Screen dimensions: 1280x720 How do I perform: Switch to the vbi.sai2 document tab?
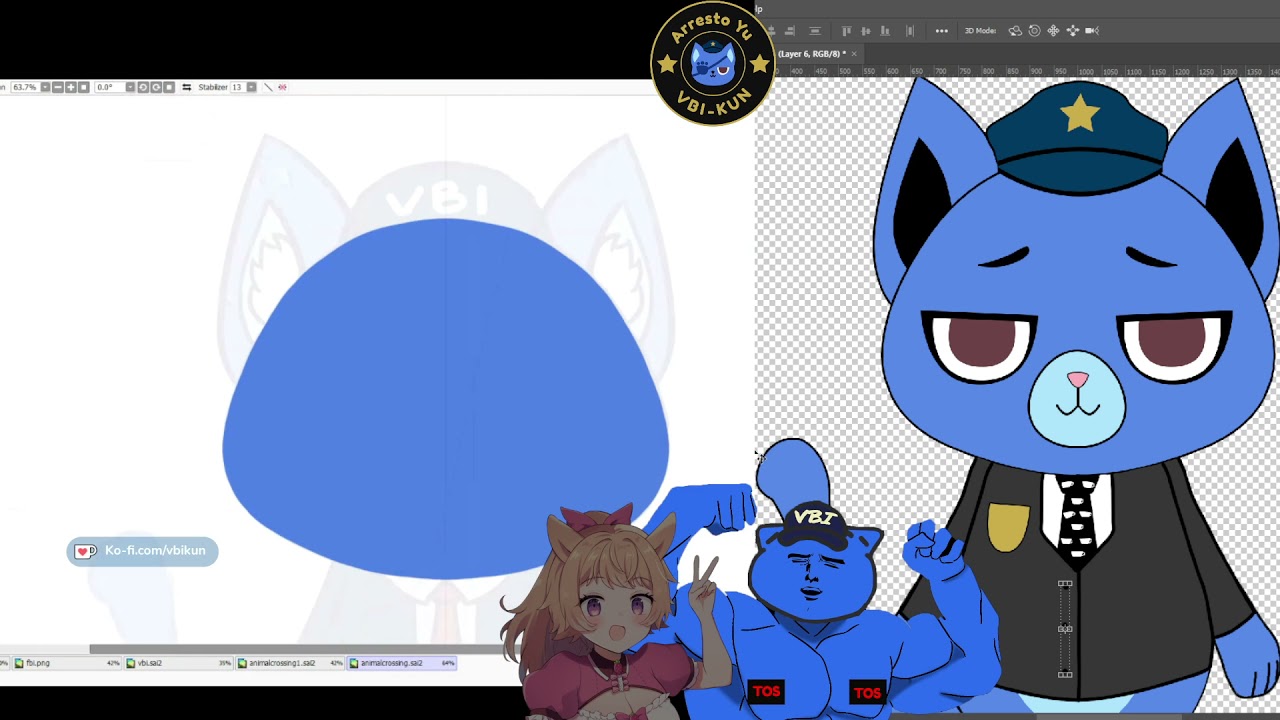pyautogui.click(x=178, y=663)
